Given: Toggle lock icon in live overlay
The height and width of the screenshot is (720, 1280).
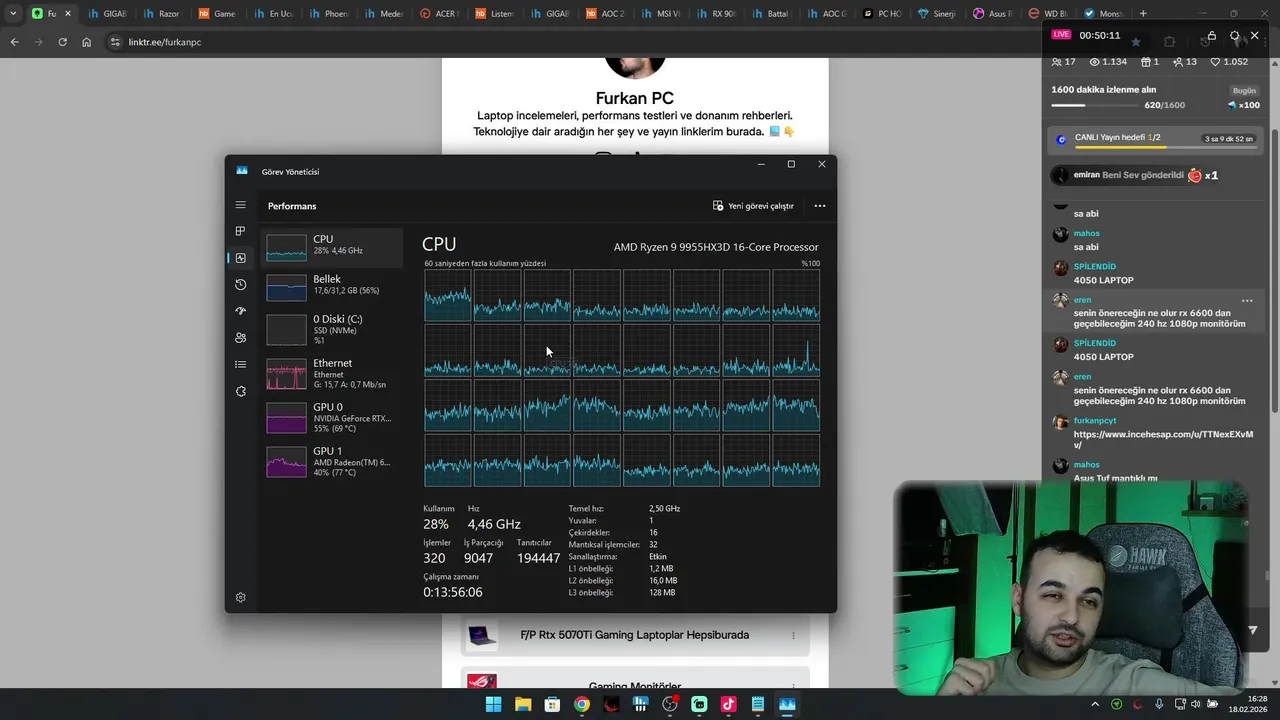Looking at the screenshot, I should 1212,35.
